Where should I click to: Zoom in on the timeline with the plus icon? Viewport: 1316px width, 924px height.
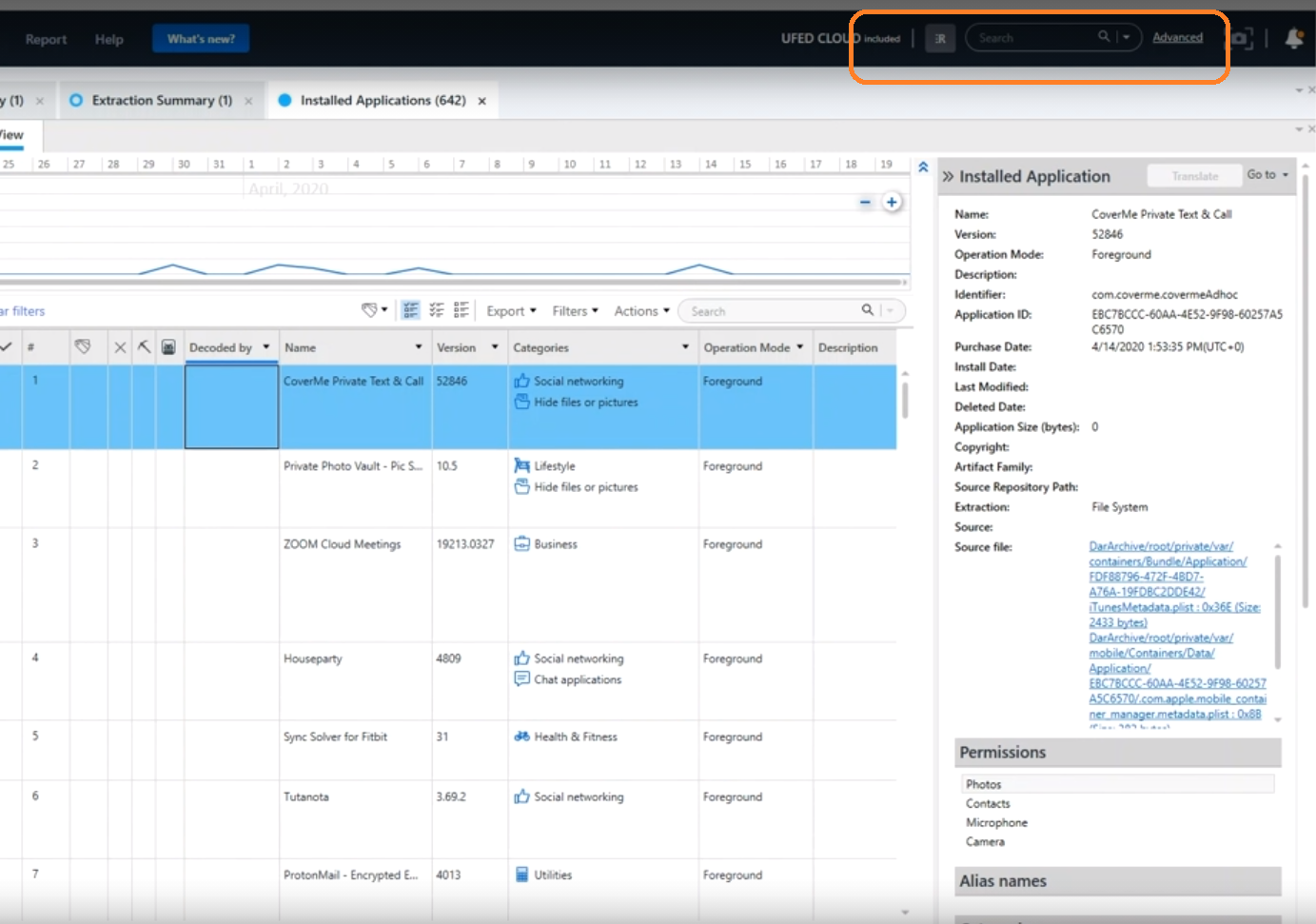[x=892, y=202]
